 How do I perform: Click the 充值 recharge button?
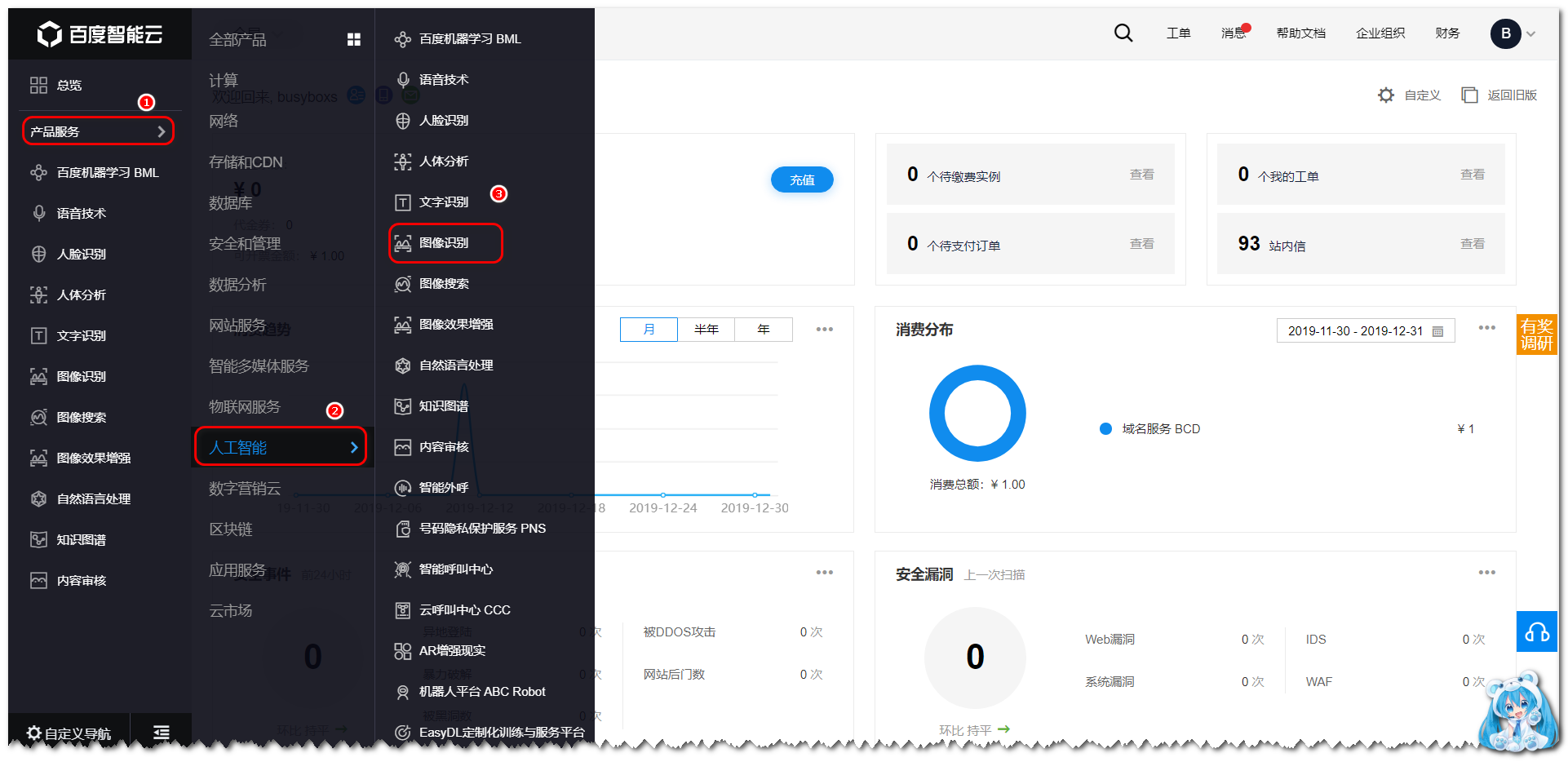(802, 179)
